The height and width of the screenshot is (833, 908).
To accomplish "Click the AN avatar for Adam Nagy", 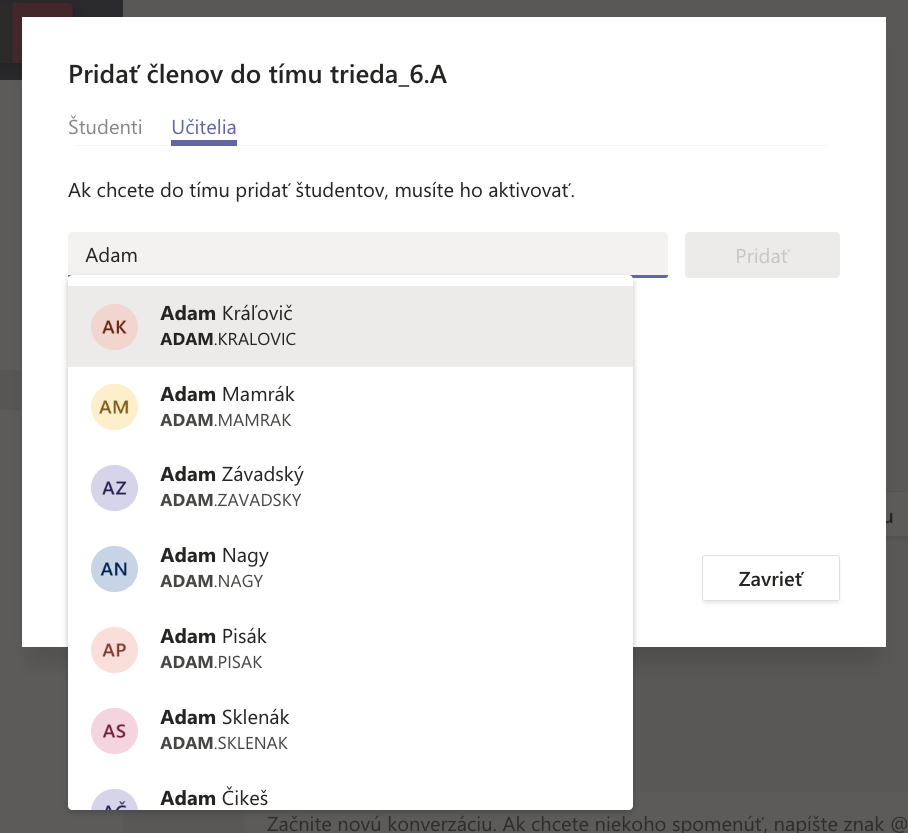I will (x=115, y=569).
